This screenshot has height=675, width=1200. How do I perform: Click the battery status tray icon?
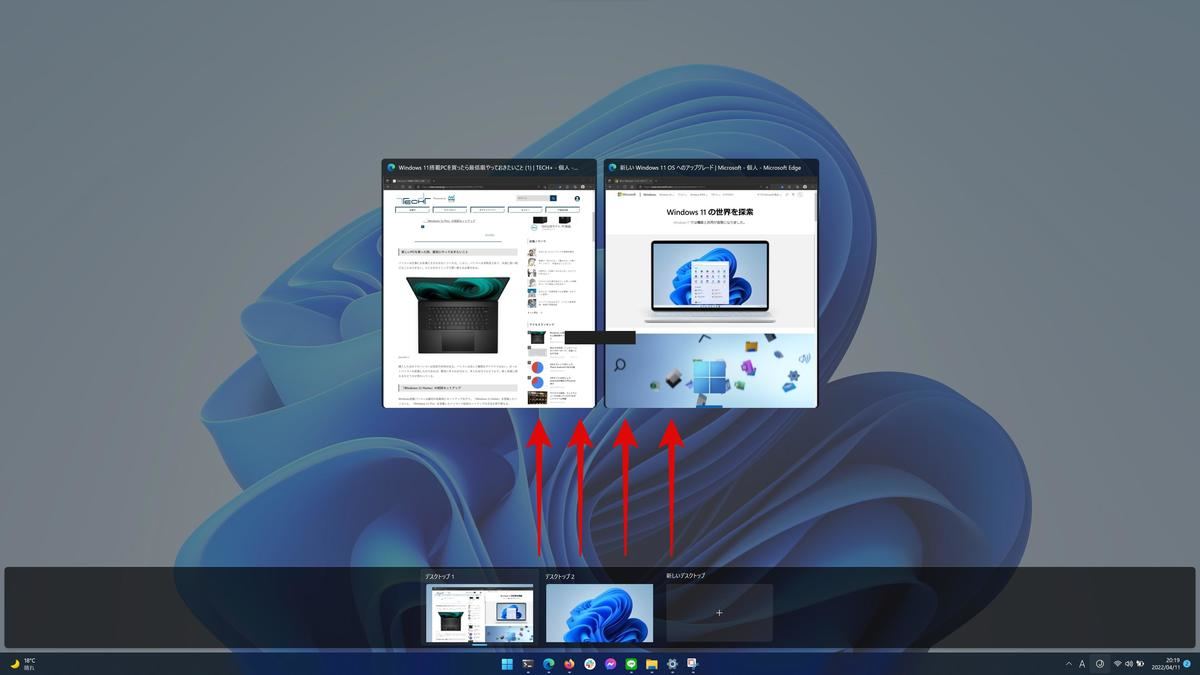[1141, 664]
